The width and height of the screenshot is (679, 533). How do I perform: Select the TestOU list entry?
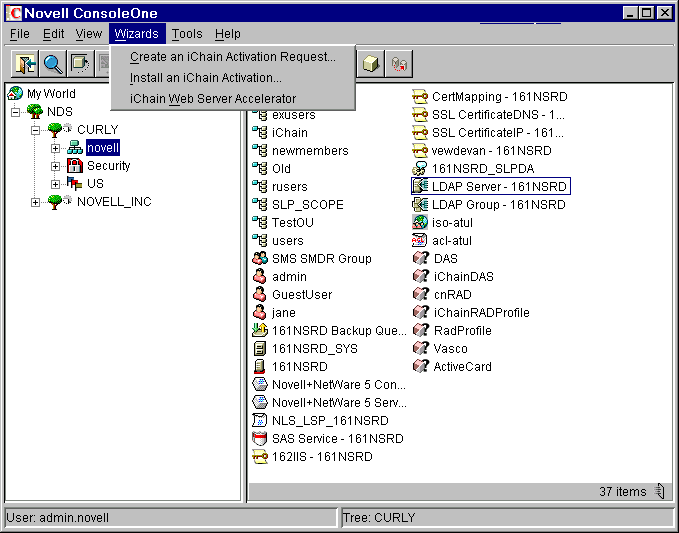(293, 223)
